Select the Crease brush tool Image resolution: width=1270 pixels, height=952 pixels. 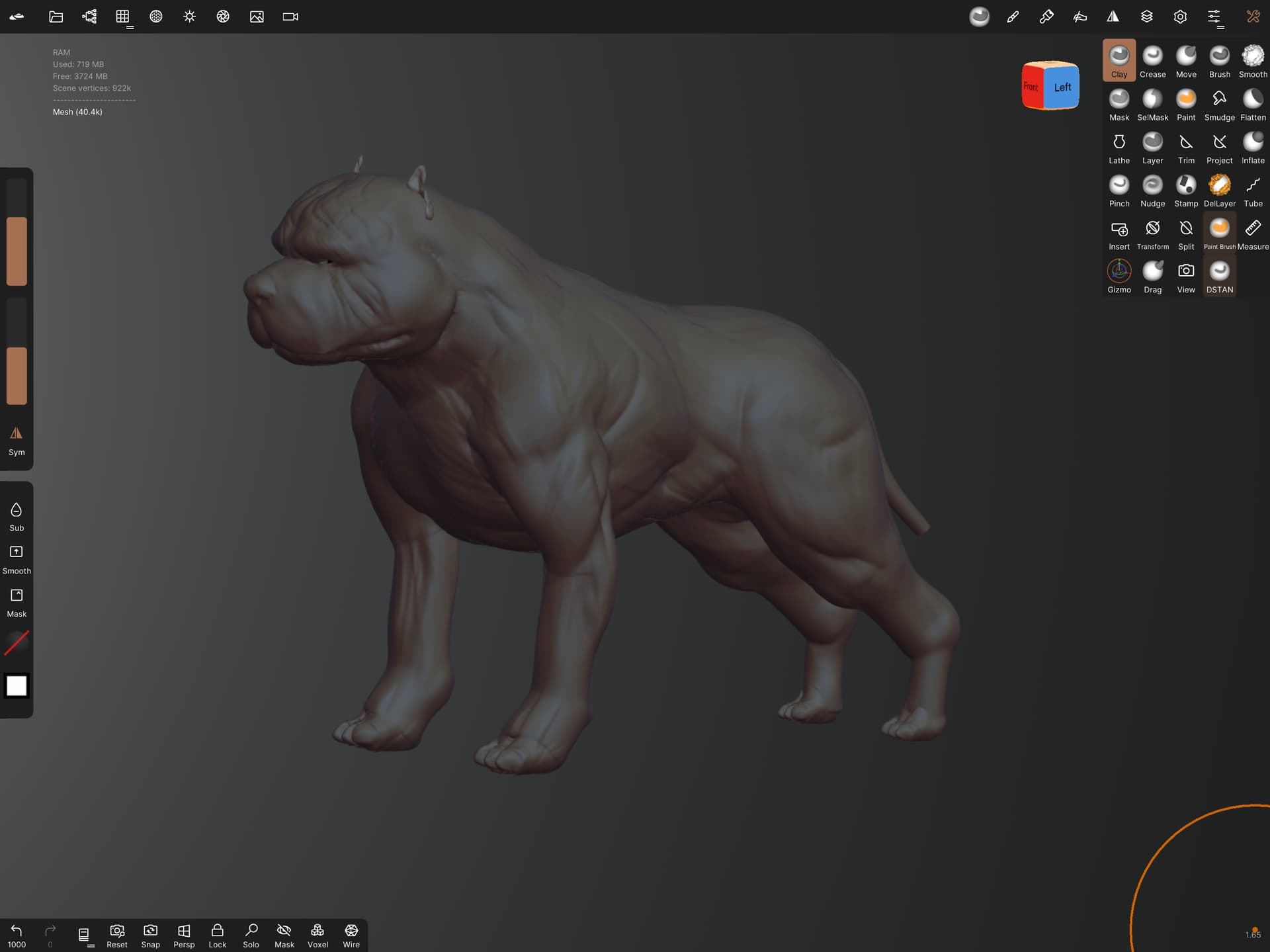(x=1152, y=61)
